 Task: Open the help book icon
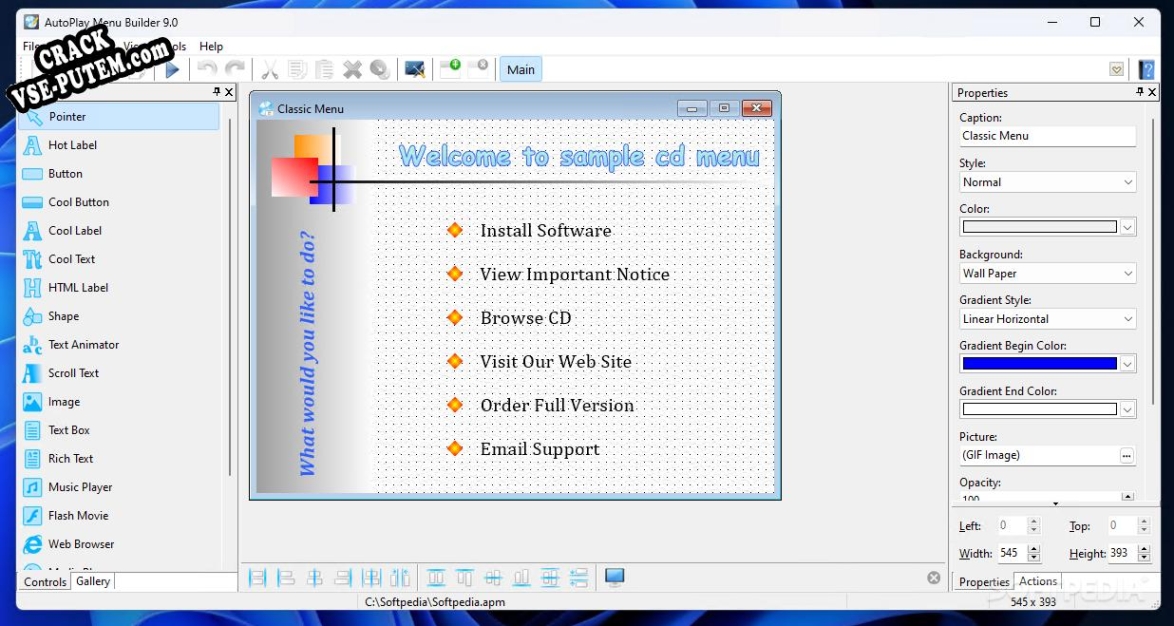[x=1146, y=70]
